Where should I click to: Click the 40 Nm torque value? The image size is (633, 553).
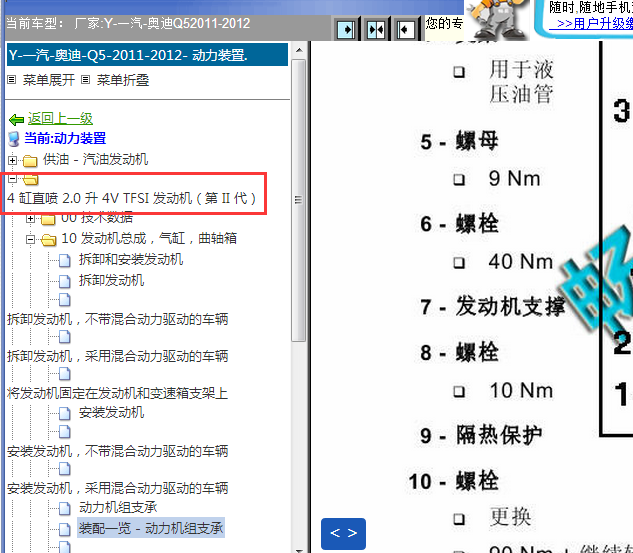pos(521,262)
